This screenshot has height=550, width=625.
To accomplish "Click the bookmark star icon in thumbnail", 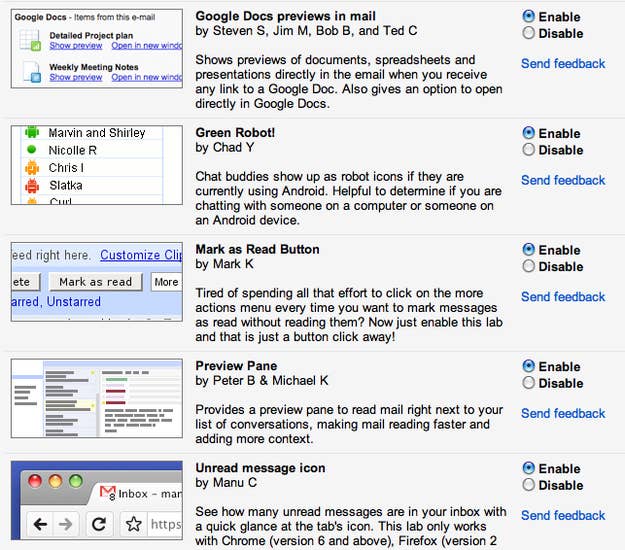I will (x=134, y=524).
